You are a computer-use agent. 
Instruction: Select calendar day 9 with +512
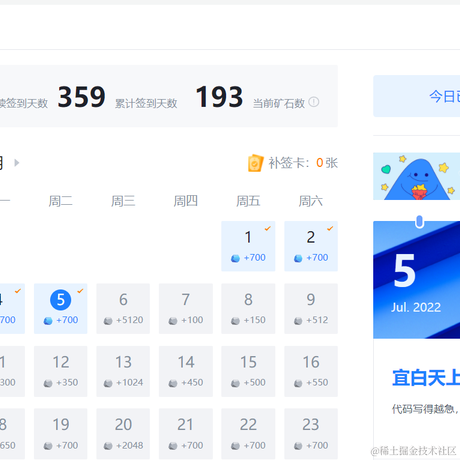(x=311, y=308)
